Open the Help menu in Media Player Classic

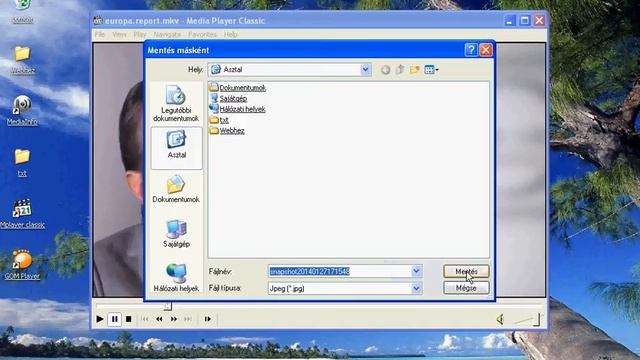pyautogui.click(x=231, y=35)
